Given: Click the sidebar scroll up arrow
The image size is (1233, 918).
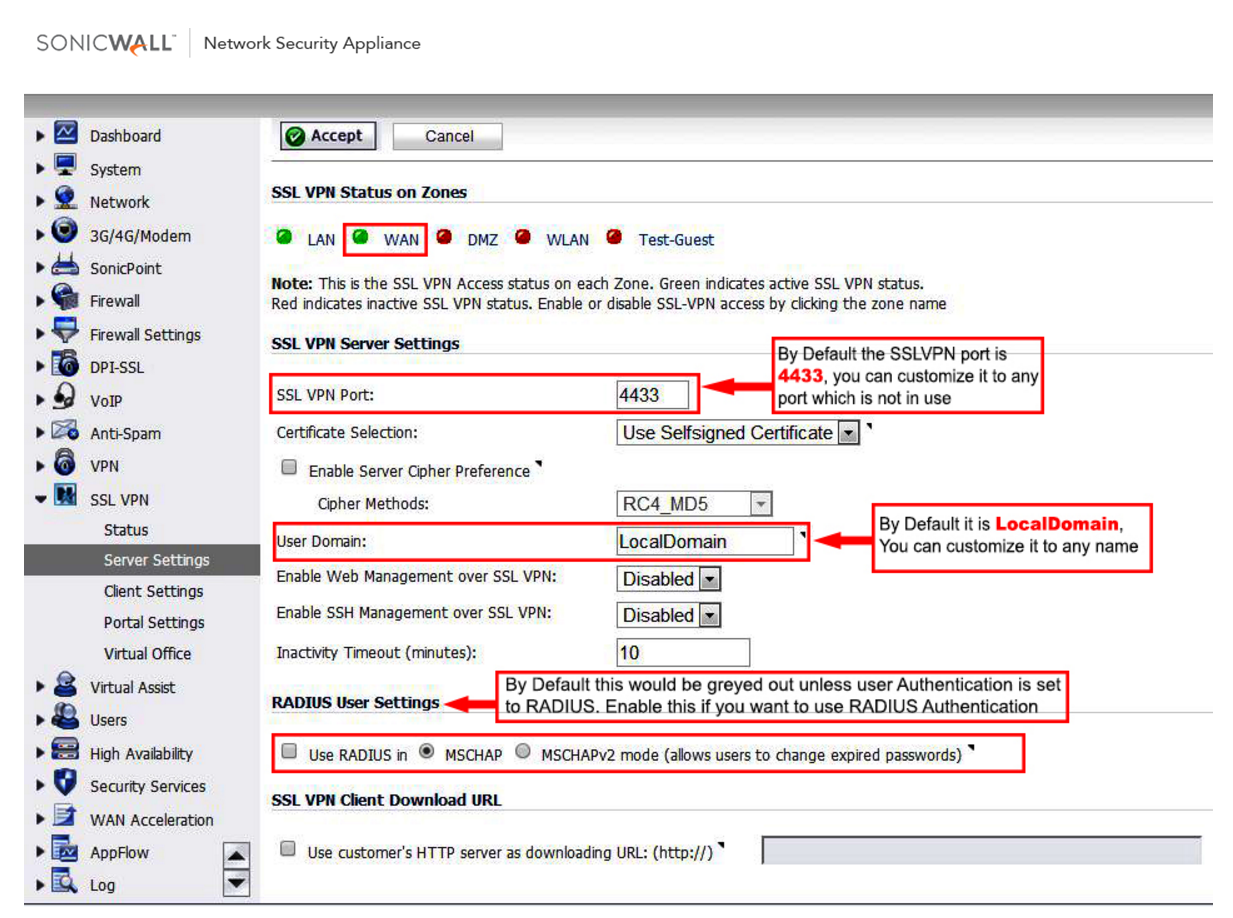Looking at the screenshot, I should pos(236,857).
